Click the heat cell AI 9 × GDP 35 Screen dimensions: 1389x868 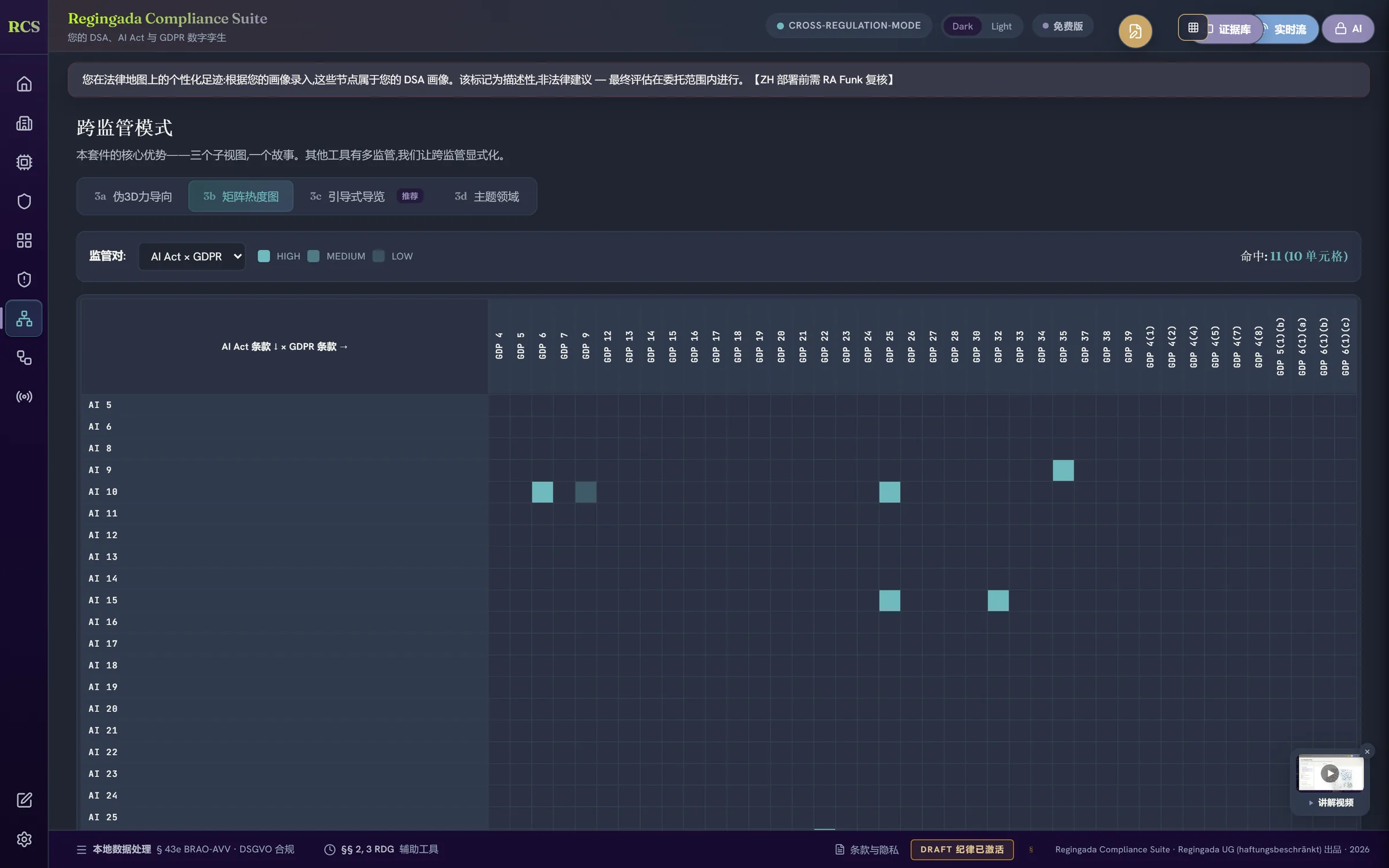pos(1063,470)
